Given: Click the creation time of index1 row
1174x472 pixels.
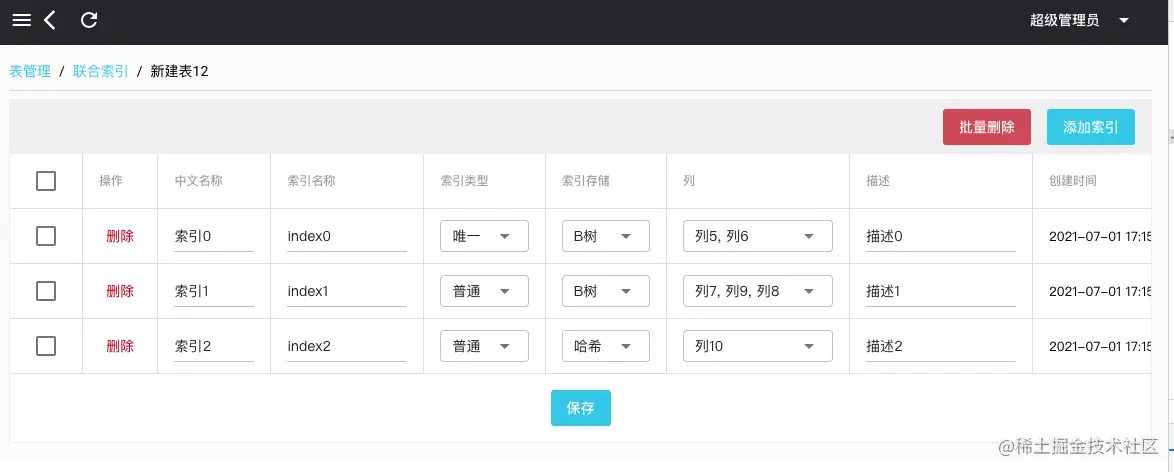Looking at the screenshot, I should coord(1100,291).
